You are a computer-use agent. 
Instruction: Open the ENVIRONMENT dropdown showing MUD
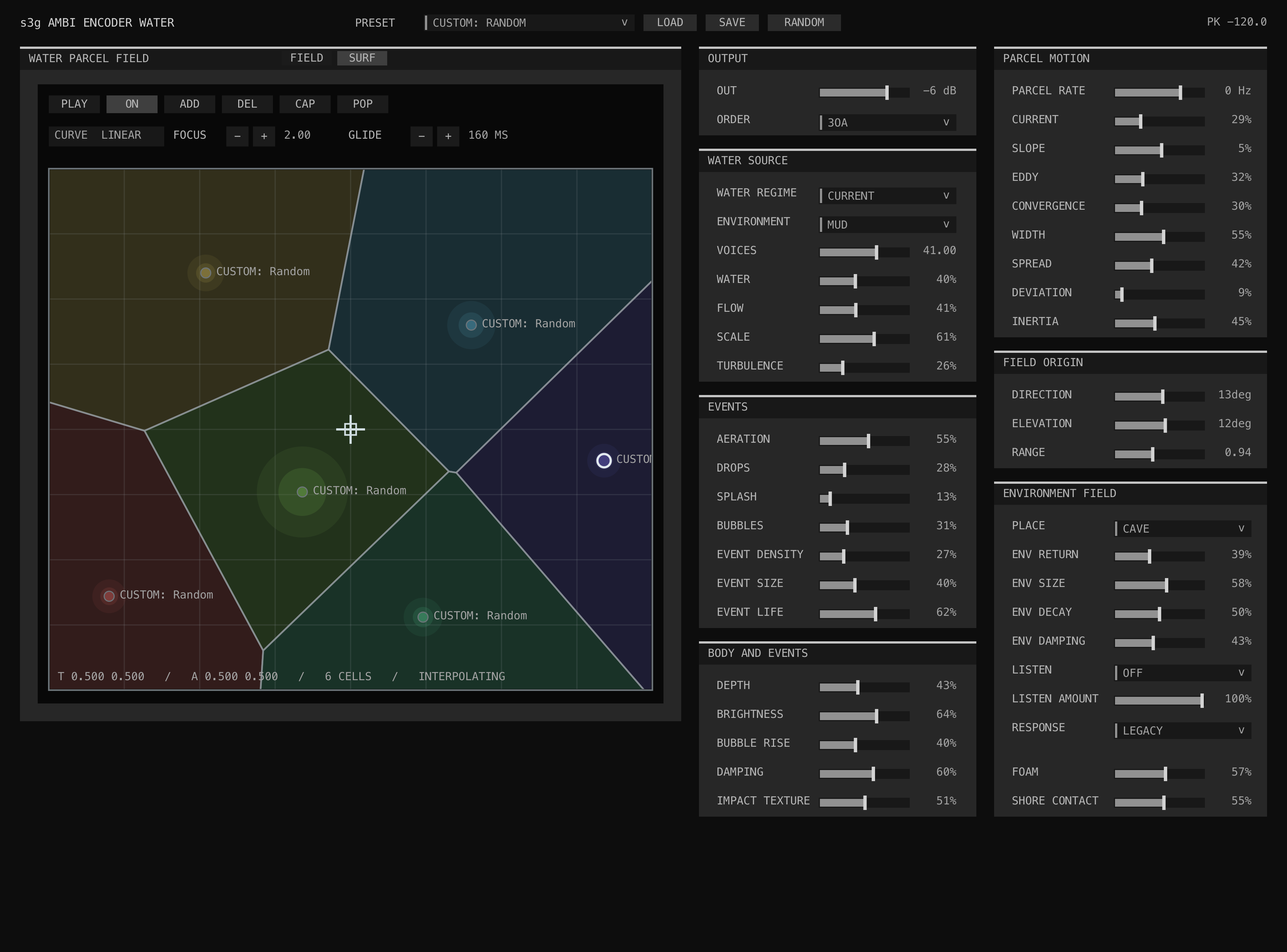click(x=888, y=225)
